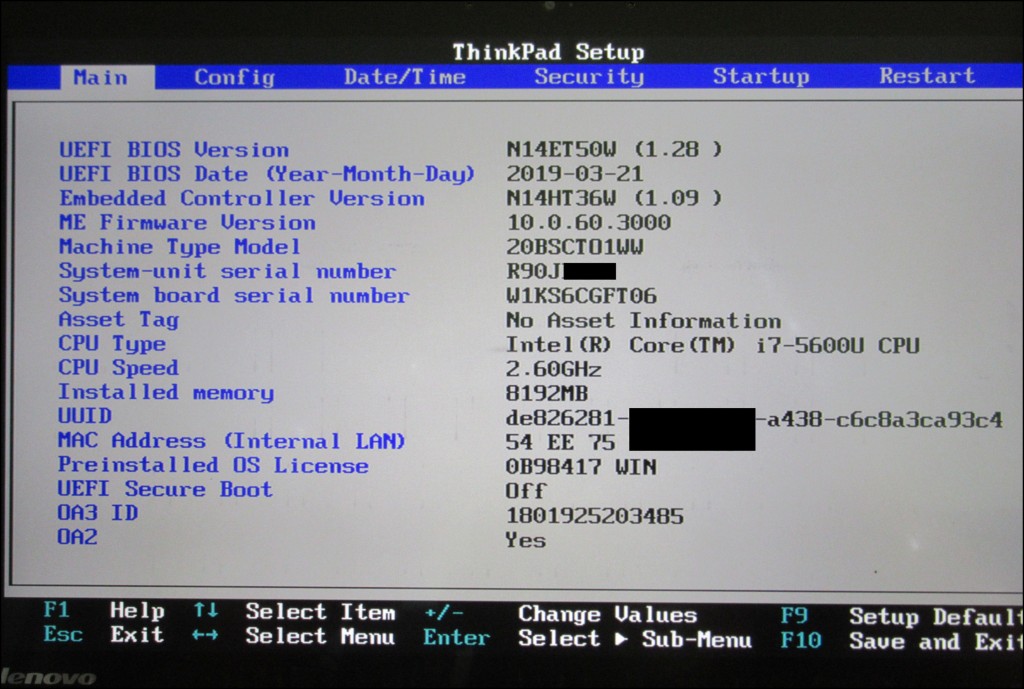The height and width of the screenshot is (689, 1024).
Task: Select the CPU Type label
Action: [112, 344]
